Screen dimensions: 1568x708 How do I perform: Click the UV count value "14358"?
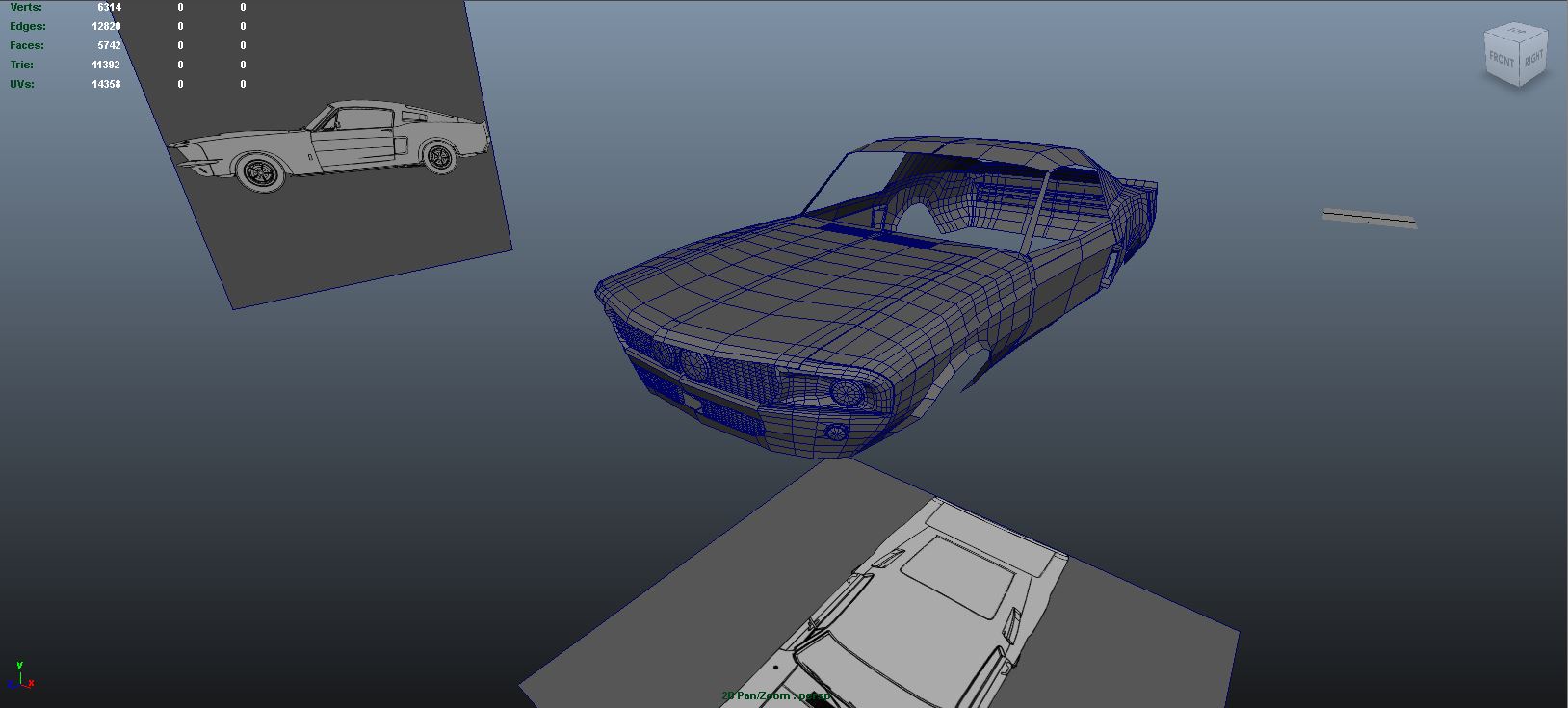(106, 84)
